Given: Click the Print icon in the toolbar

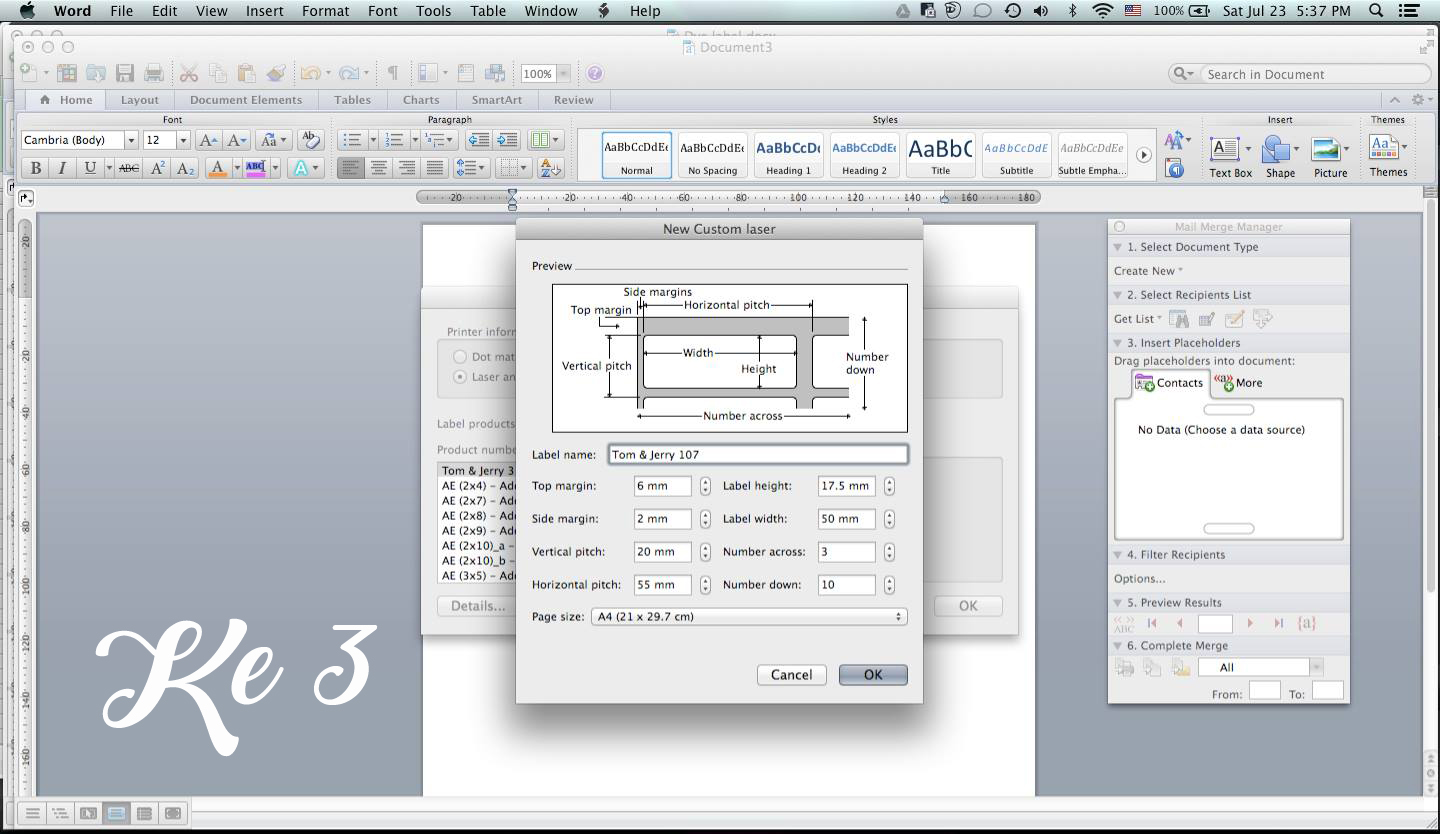Looking at the screenshot, I should click(x=153, y=72).
